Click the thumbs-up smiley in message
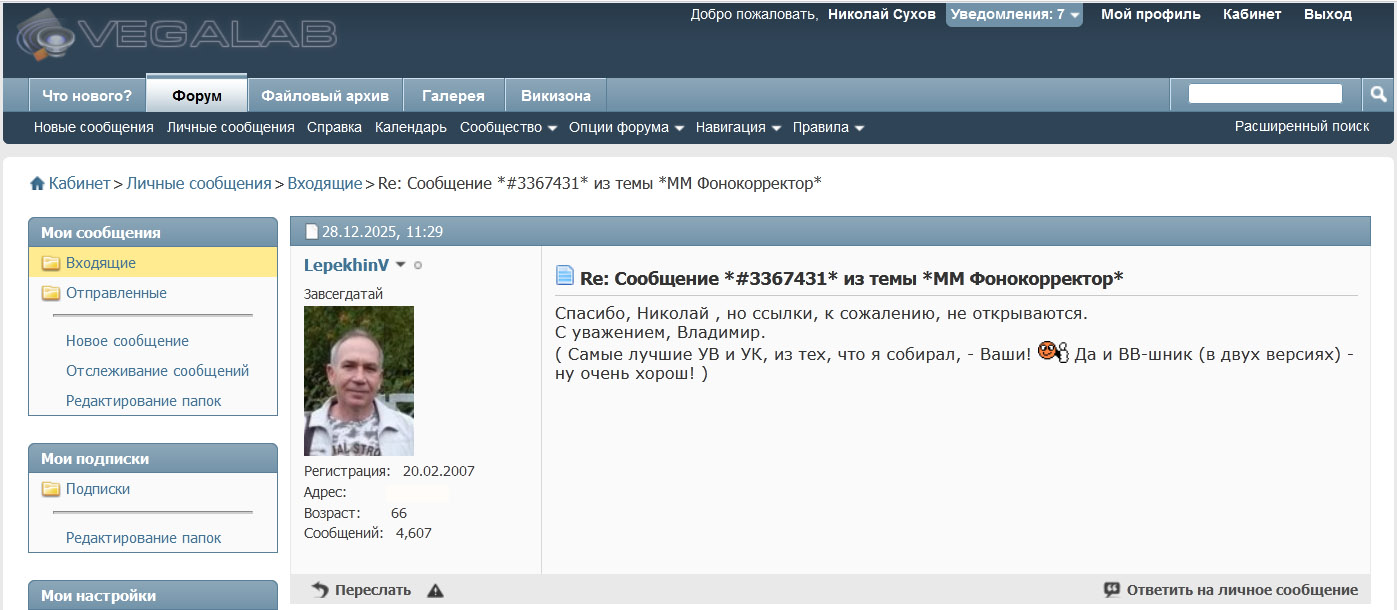 click(1053, 352)
